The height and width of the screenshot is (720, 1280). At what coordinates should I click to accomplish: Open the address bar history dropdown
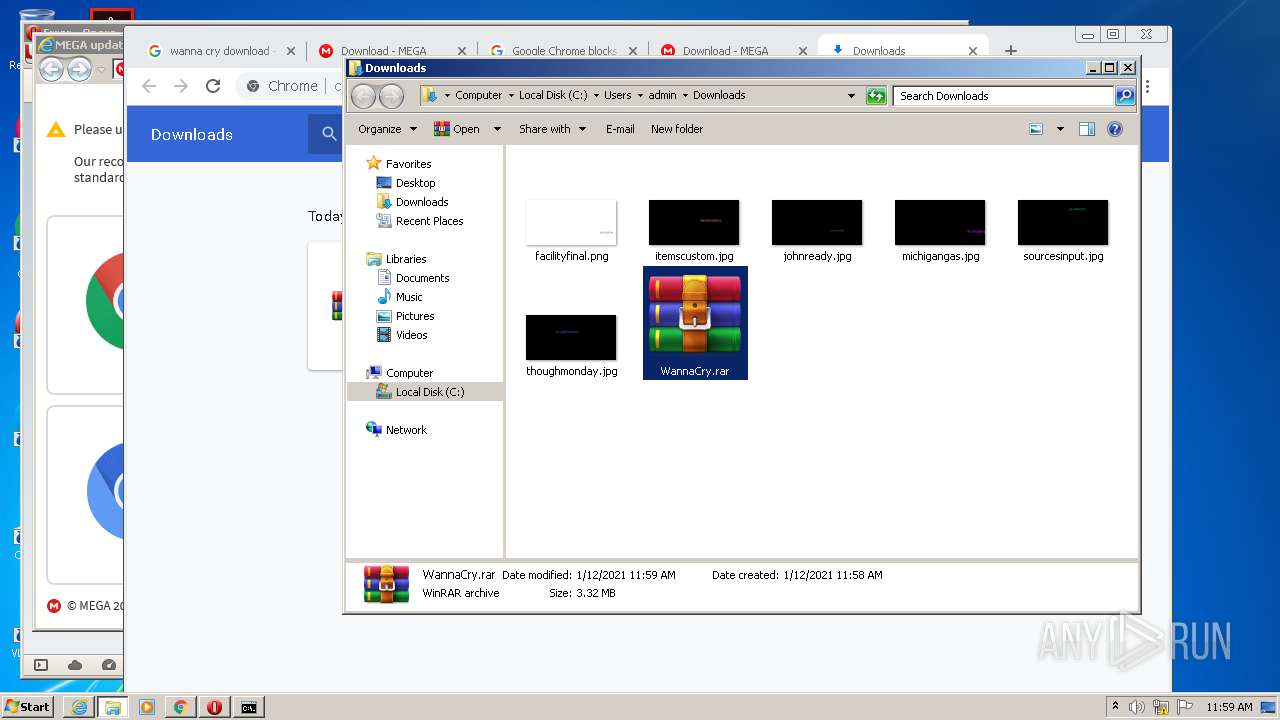(851, 96)
